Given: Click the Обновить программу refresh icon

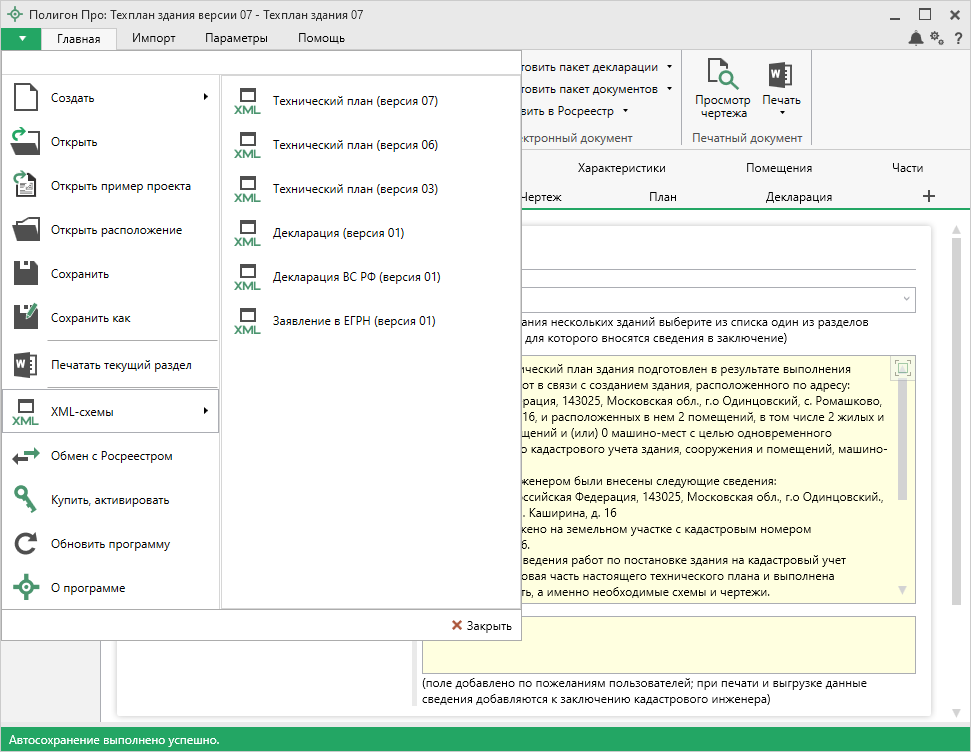Looking at the screenshot, I should click(26, 544).
